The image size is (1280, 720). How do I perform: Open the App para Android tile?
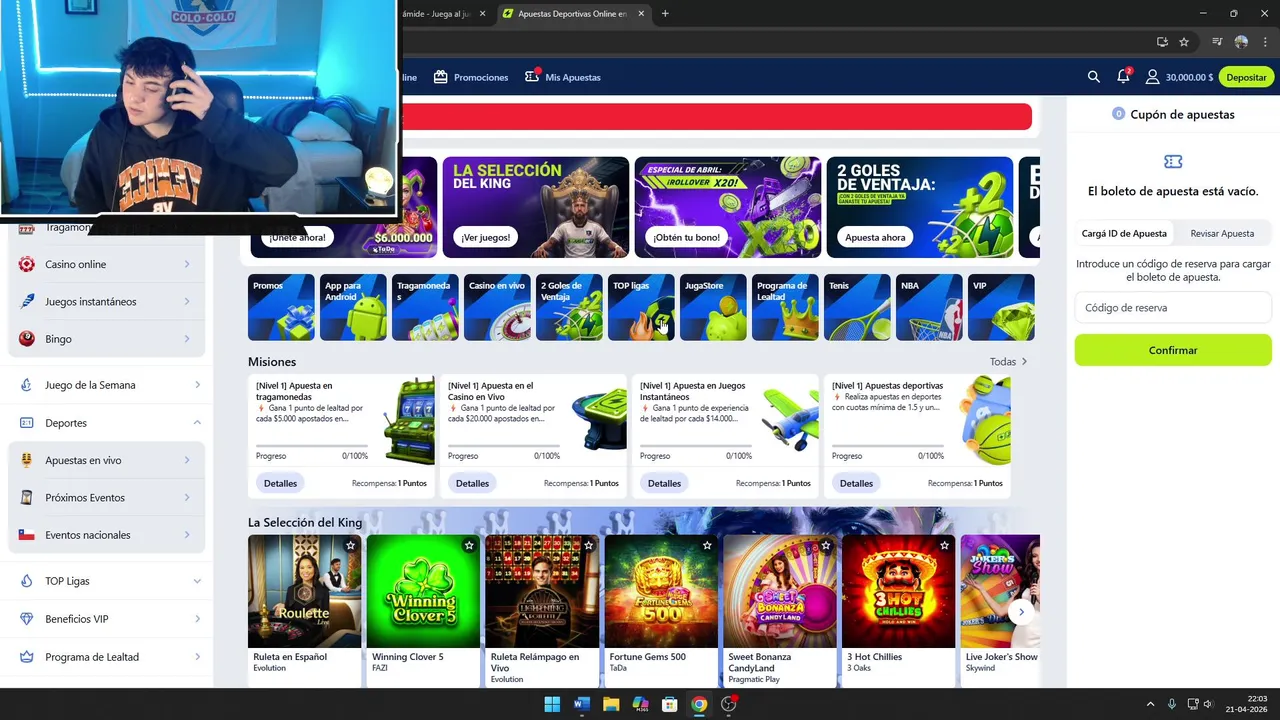tap(353, 307)
